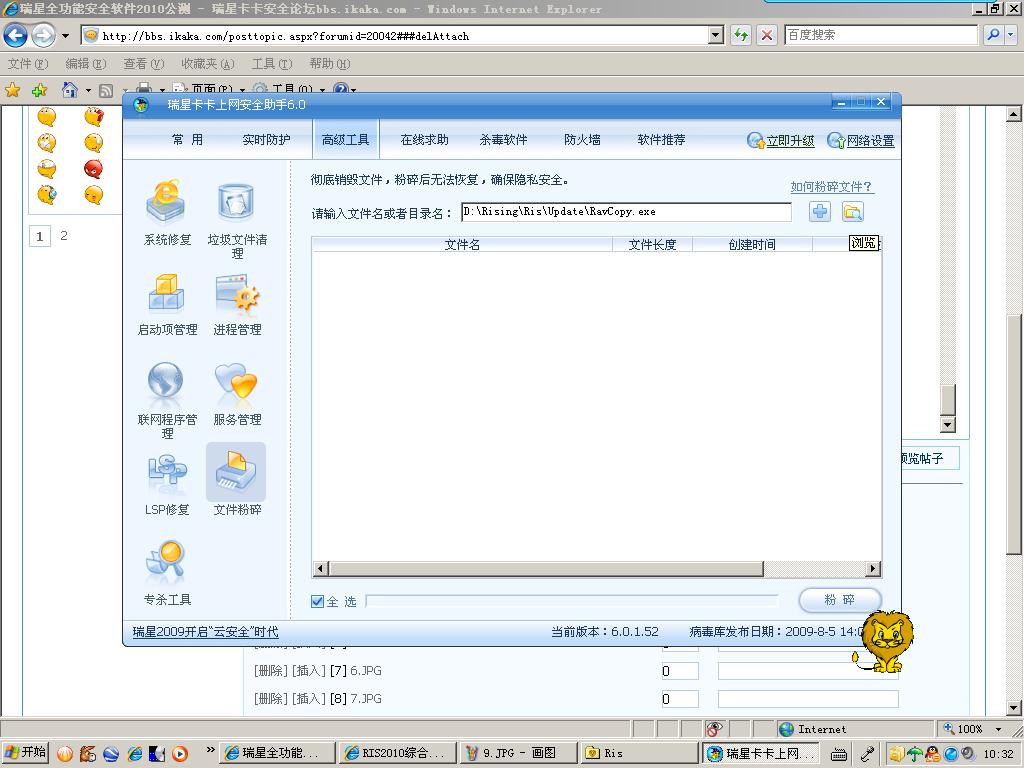
Task: Go to emoticon page 2
Action: coord(64,236)
